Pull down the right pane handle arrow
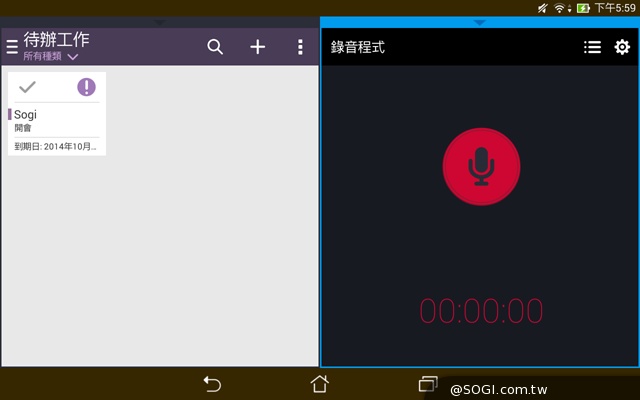 [x=480, y=22]
